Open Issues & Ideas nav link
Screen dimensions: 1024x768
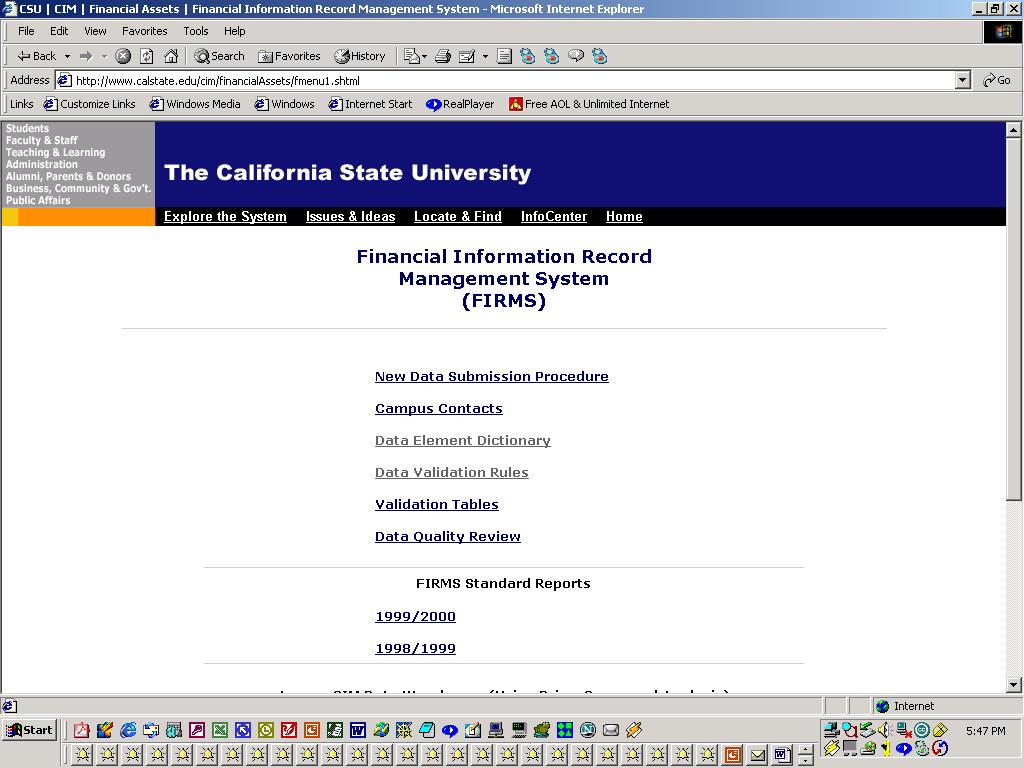click(351, 217)
